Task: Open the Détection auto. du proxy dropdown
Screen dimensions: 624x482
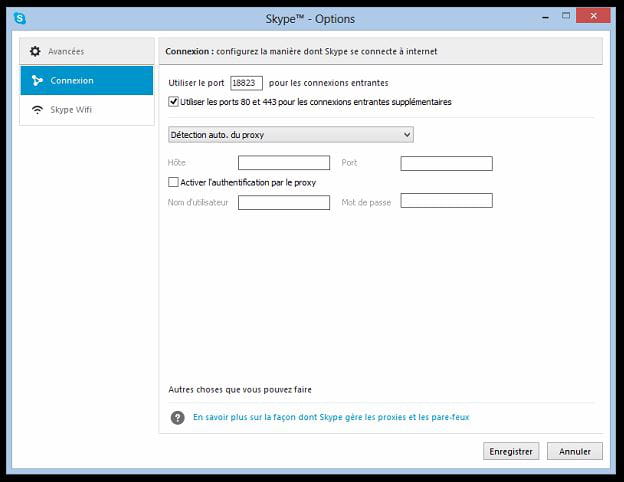Action: click(x=291, y=135)
